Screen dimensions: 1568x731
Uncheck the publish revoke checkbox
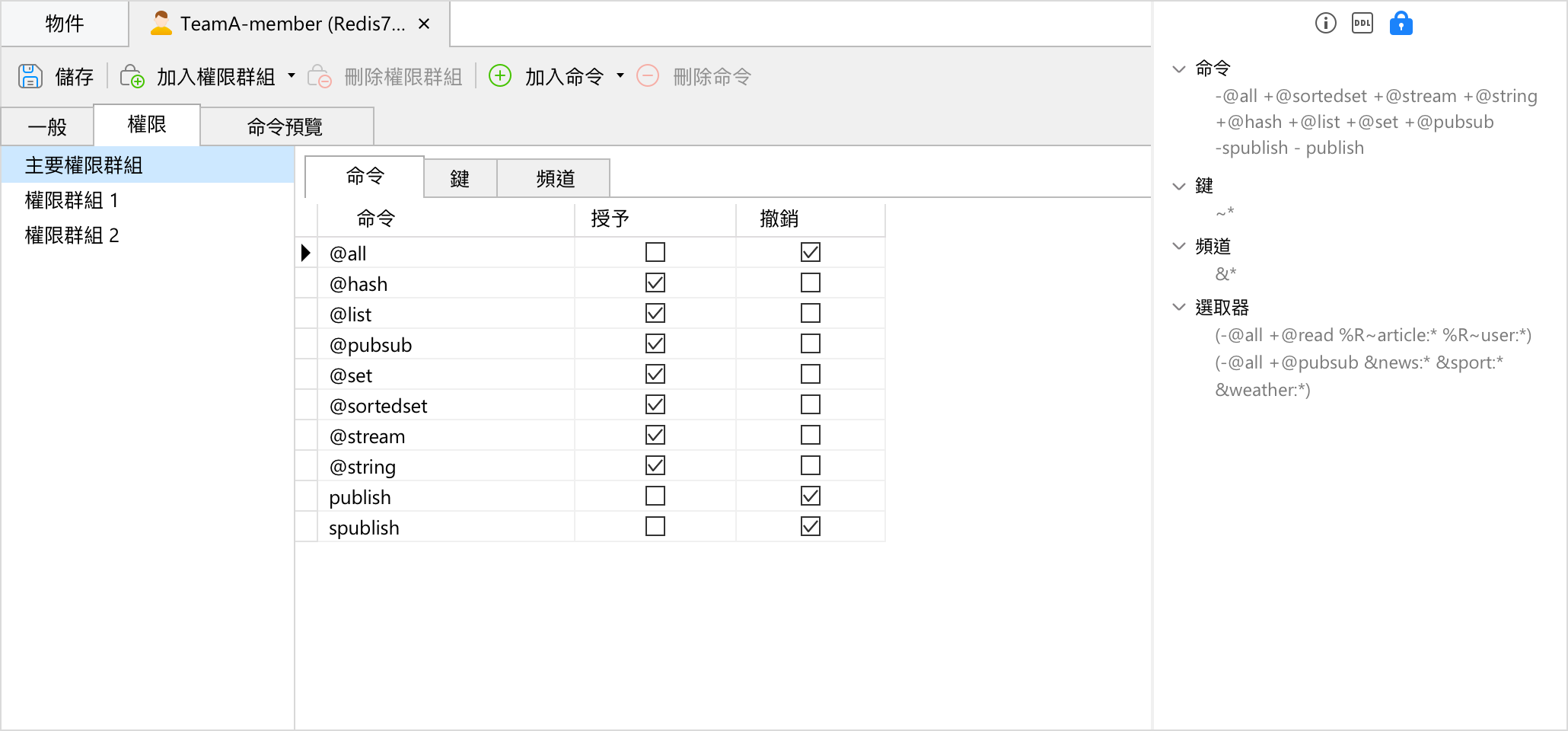coord(810,496)
